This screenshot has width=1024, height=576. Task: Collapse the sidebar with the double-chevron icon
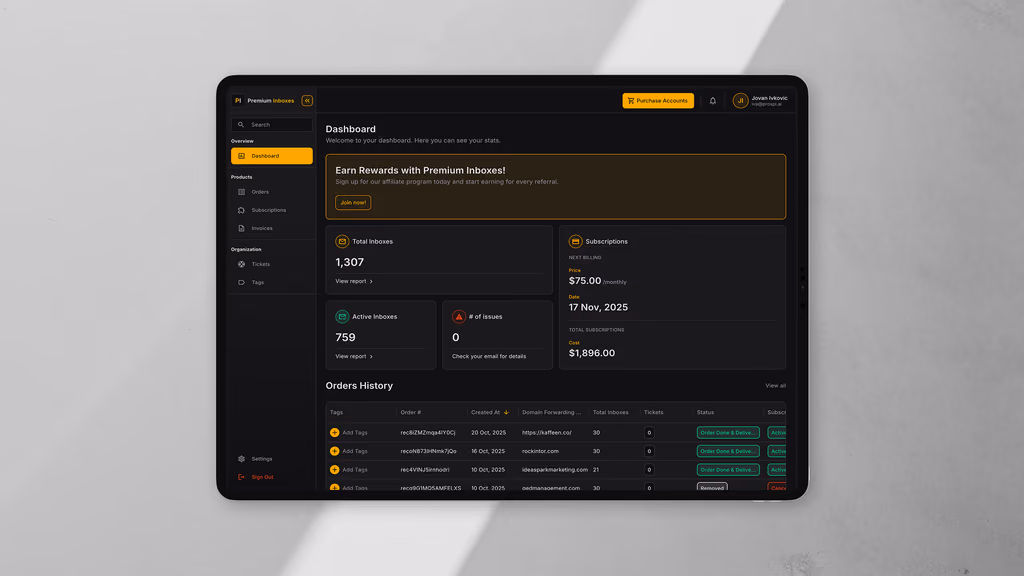click(x=307, y=101)
